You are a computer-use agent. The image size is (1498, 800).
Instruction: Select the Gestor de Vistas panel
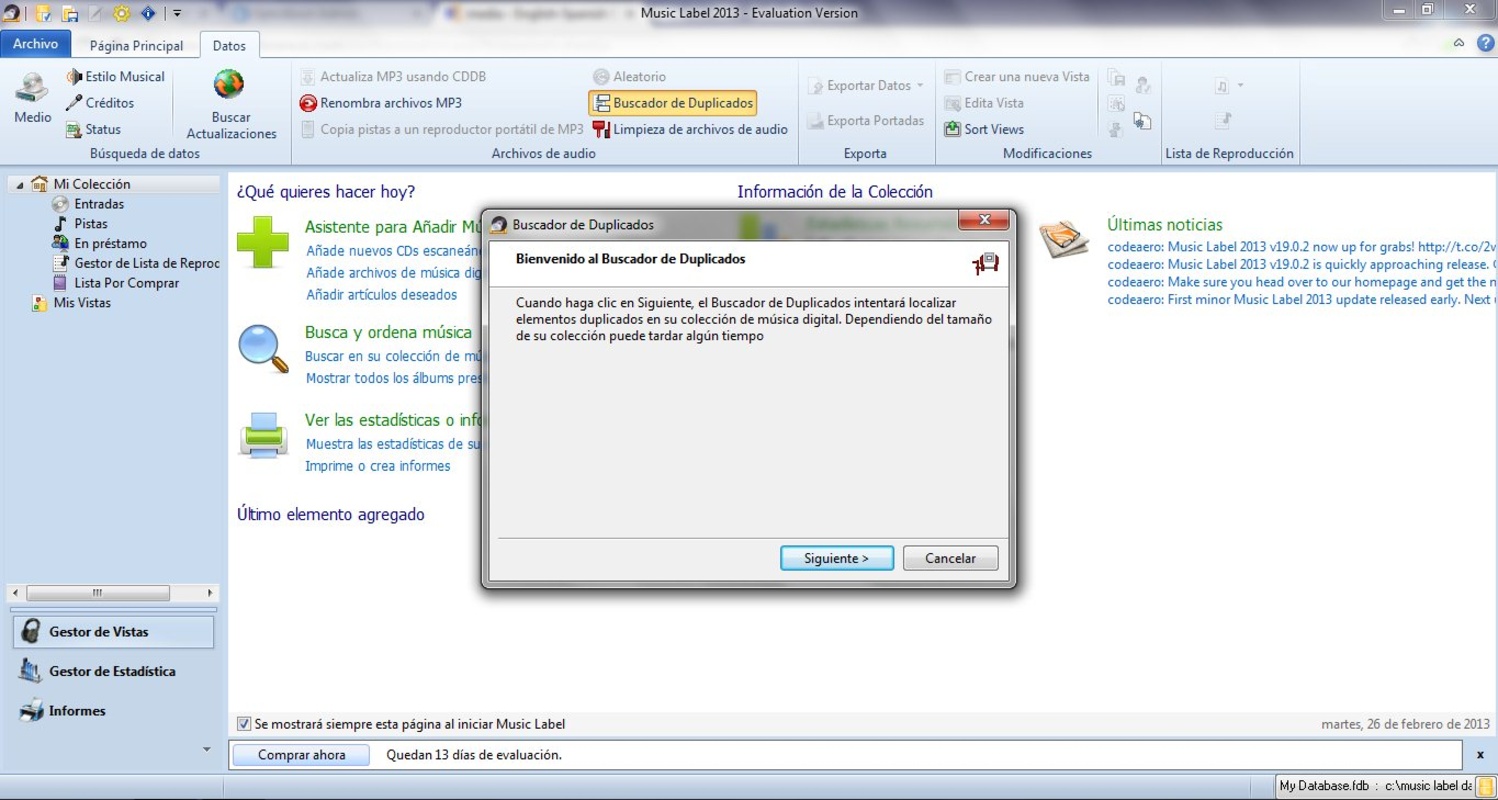111,632
